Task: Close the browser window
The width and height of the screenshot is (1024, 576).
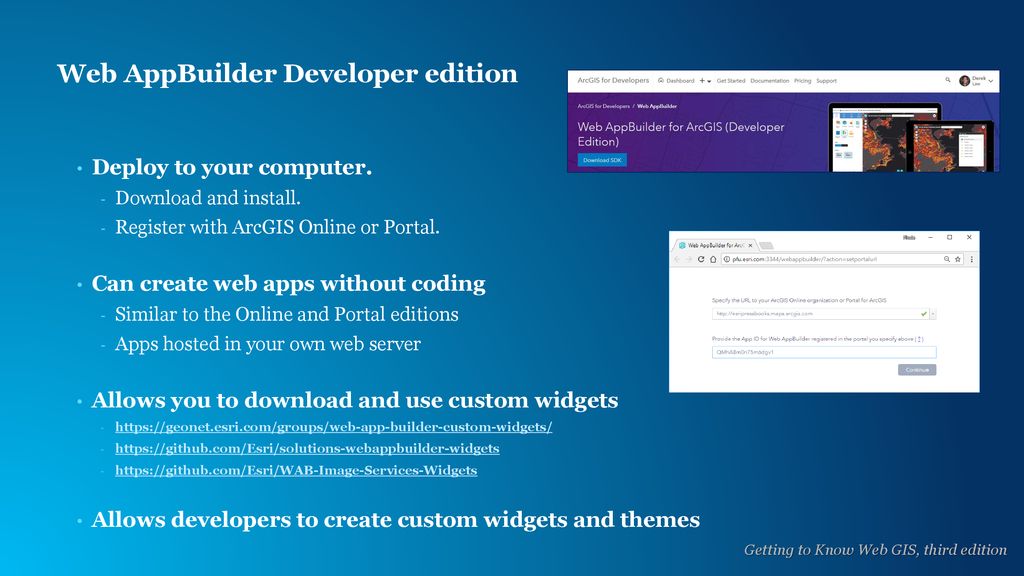Action: (x=969, y=238)
